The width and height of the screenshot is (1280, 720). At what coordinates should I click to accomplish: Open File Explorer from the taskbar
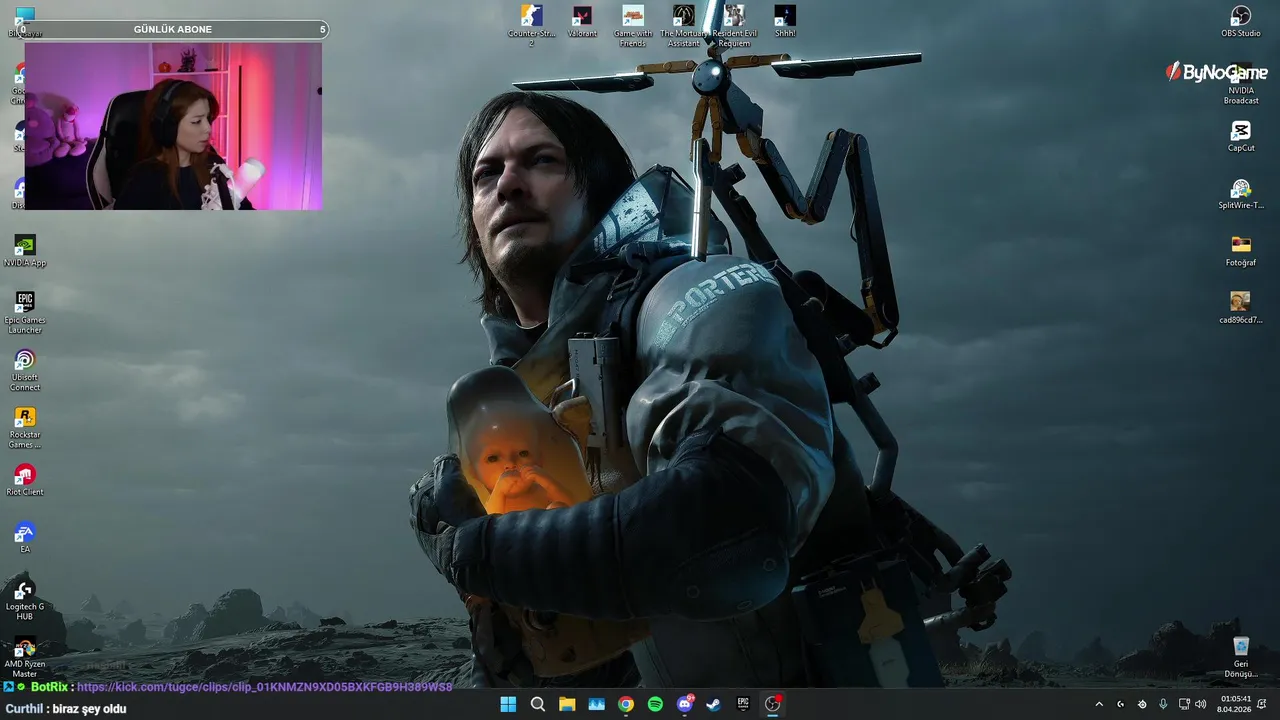coord(567,704)
